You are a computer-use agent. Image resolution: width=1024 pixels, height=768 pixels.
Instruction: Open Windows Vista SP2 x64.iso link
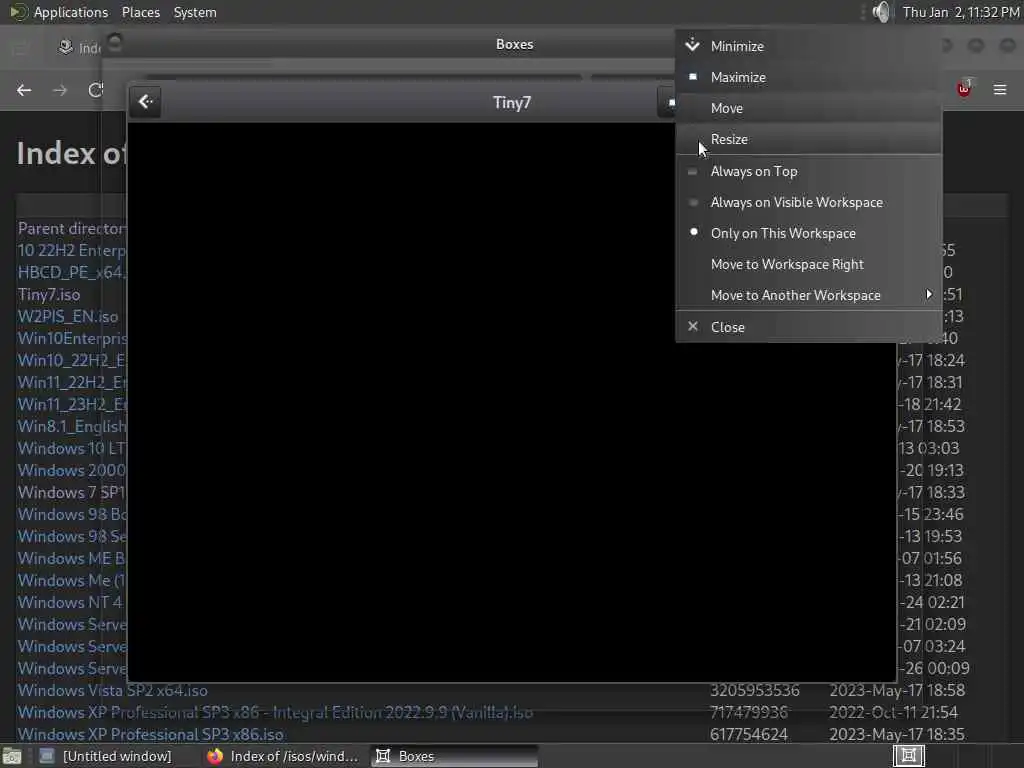tap(112, 690)
